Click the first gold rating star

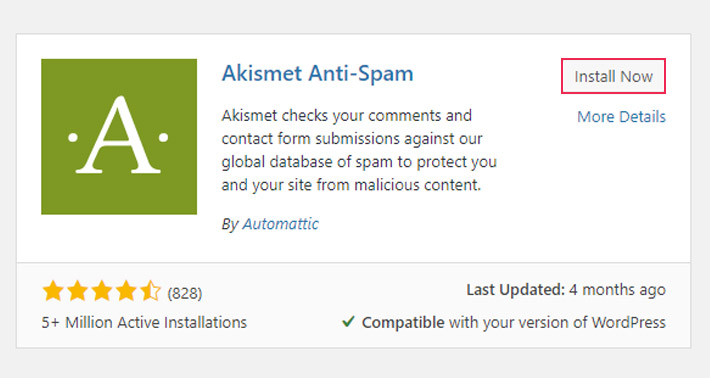pyautogui.click(x=53, y=291)
